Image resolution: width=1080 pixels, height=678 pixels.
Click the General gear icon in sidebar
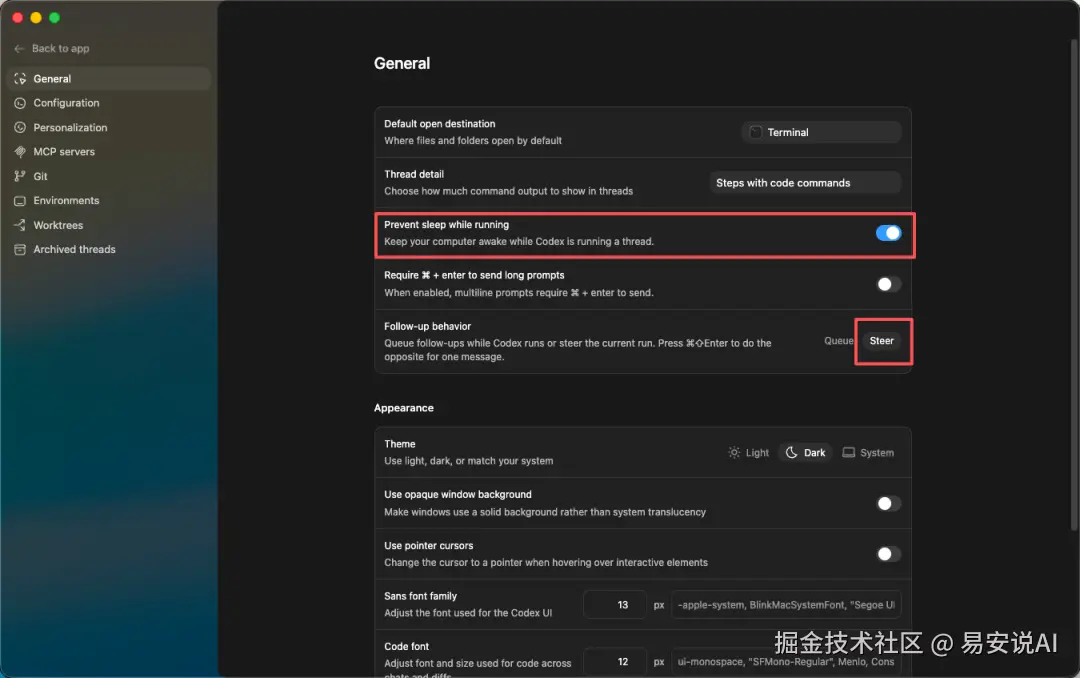tap(20, 79)
